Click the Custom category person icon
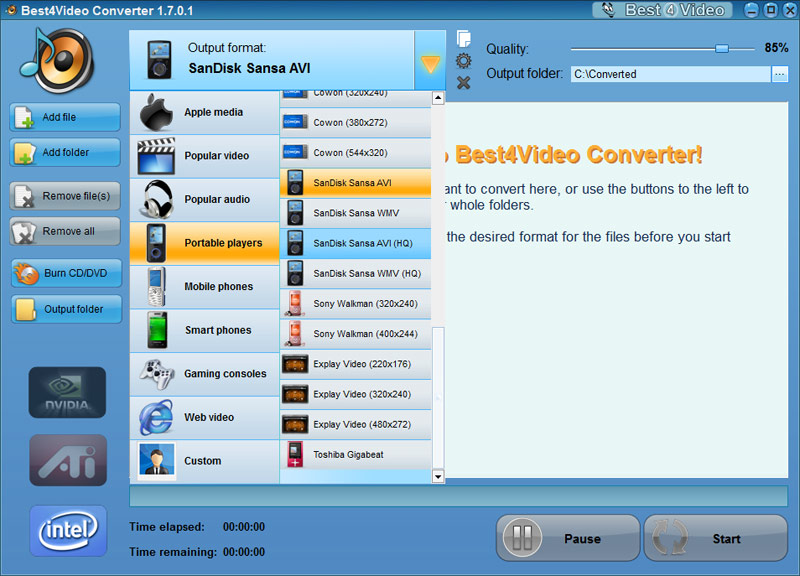 point(156,461)
